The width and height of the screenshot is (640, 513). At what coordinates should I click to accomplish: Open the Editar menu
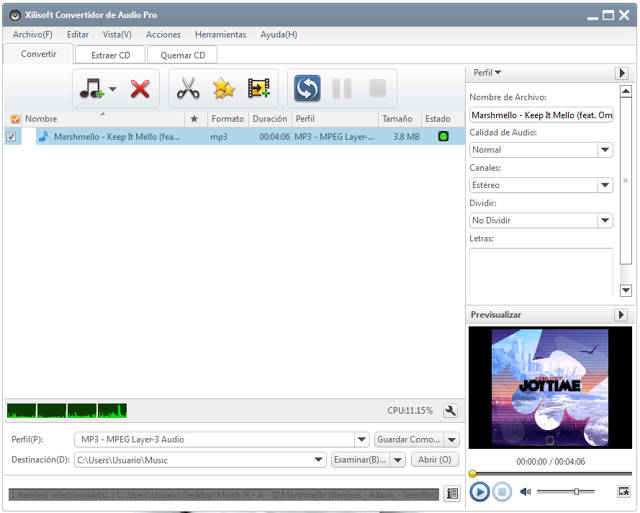[x=78, y=35]
